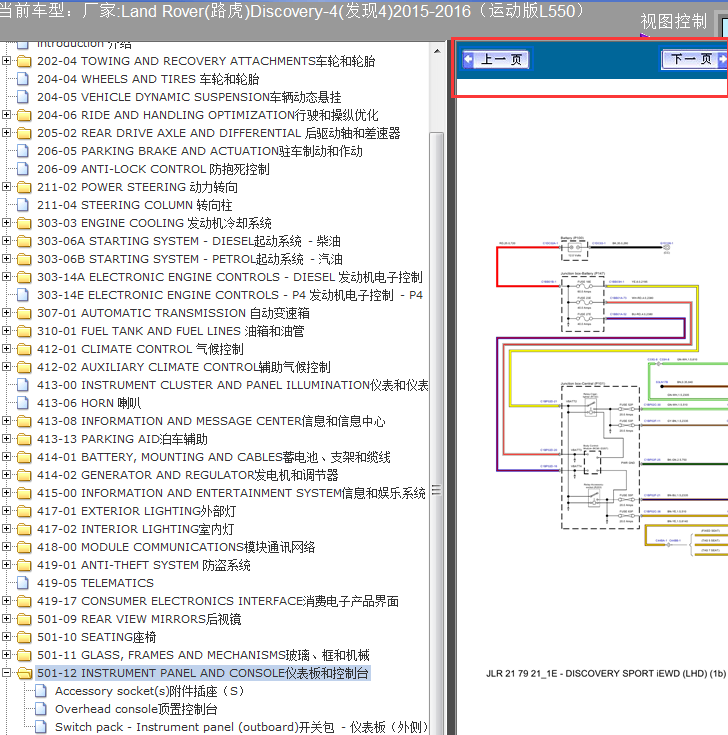The image size is (728, 735).
Task: Expand 205-02 Rear Drive Axle node
Action: pyautogui.click(x=7, y=133)
